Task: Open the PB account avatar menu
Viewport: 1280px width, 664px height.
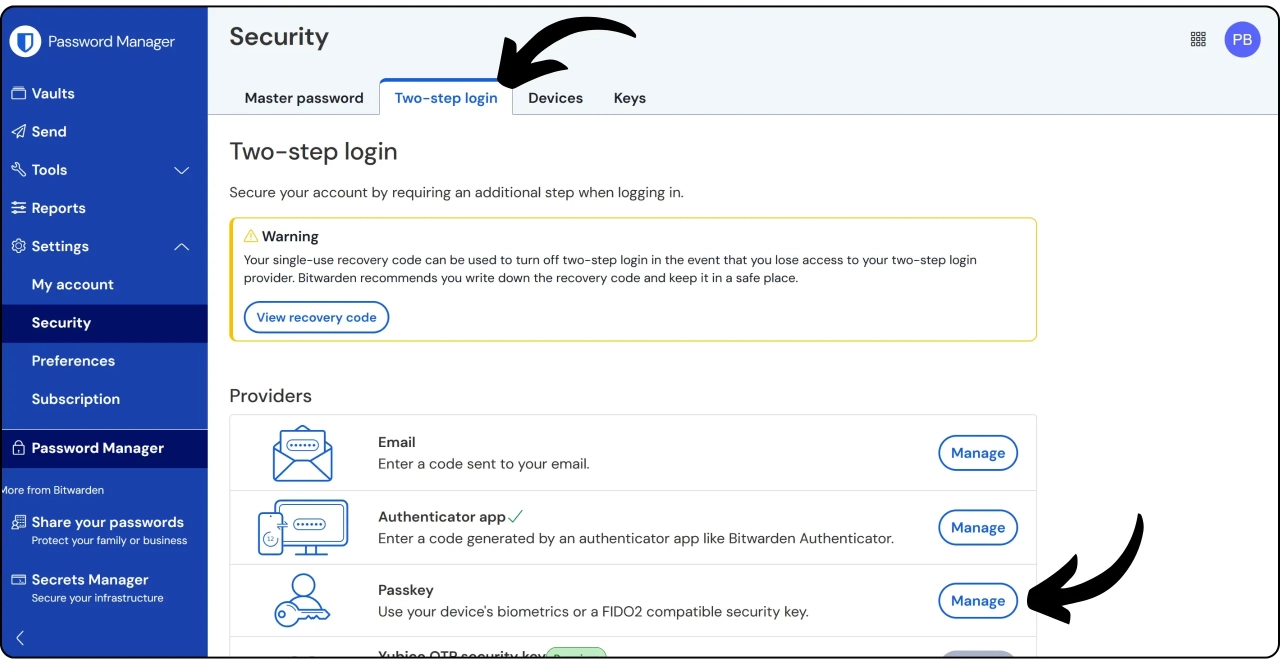Action: (1242, 39)
